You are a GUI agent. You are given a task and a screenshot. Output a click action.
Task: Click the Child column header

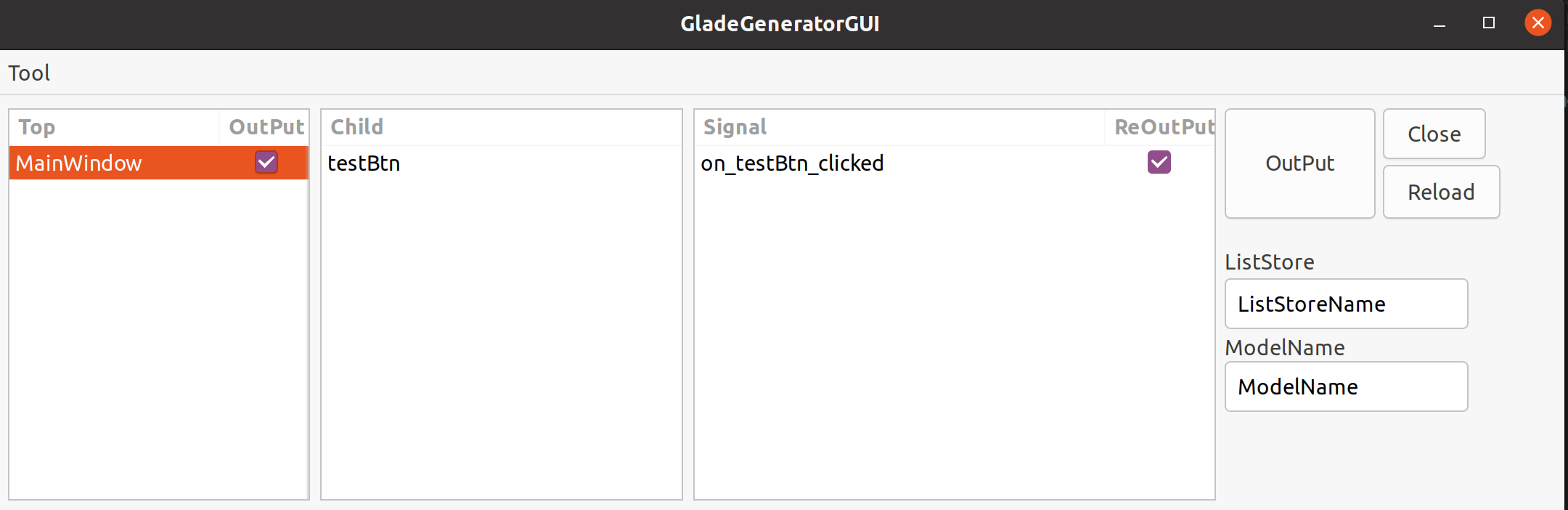click(356, 126)
